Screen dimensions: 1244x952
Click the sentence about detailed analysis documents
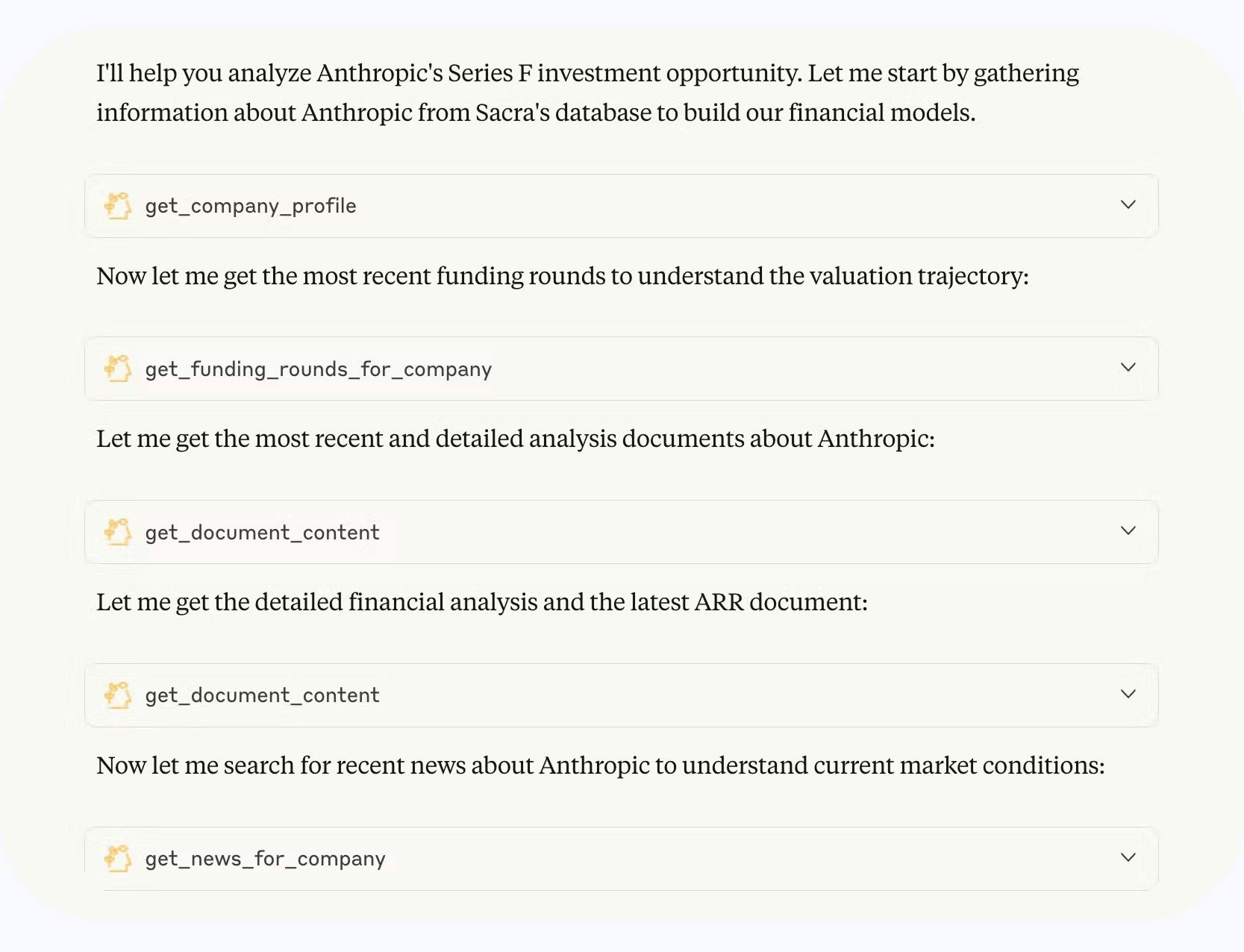tap(516, 439)
